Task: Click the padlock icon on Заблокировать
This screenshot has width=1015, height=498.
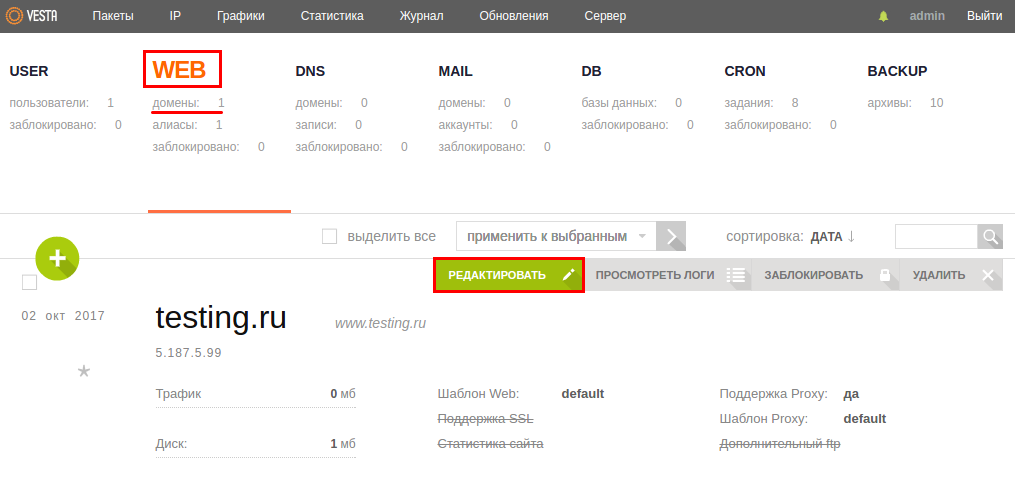Action: [x=884, y=275]
